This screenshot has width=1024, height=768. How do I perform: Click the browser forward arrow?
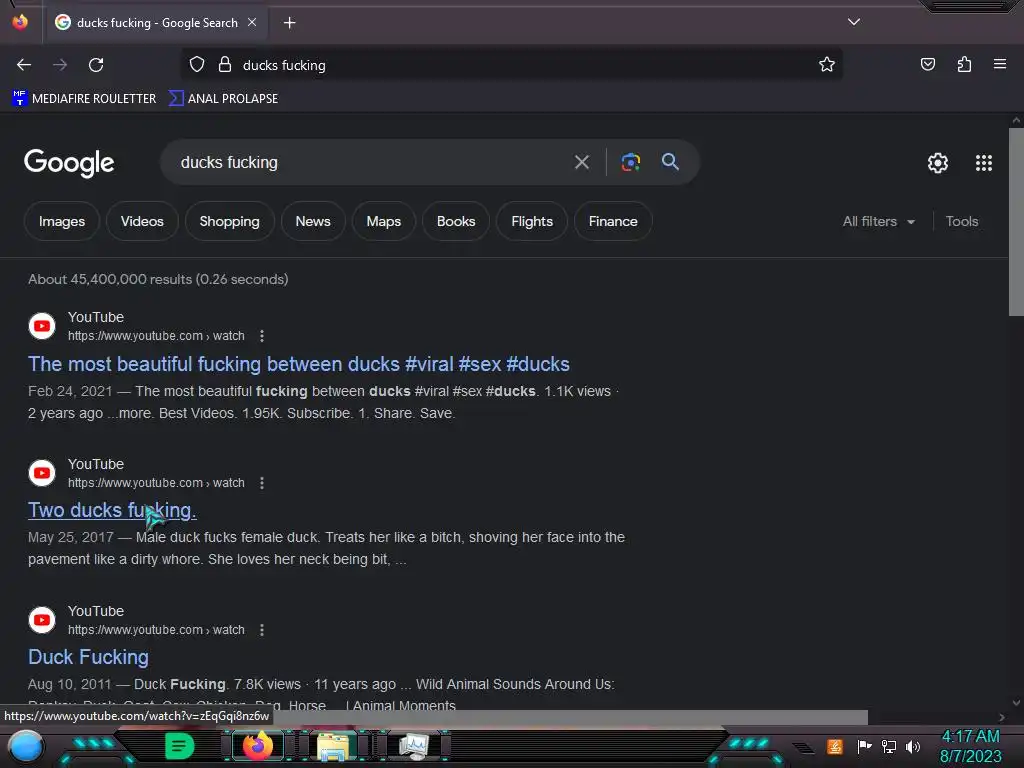60,65
